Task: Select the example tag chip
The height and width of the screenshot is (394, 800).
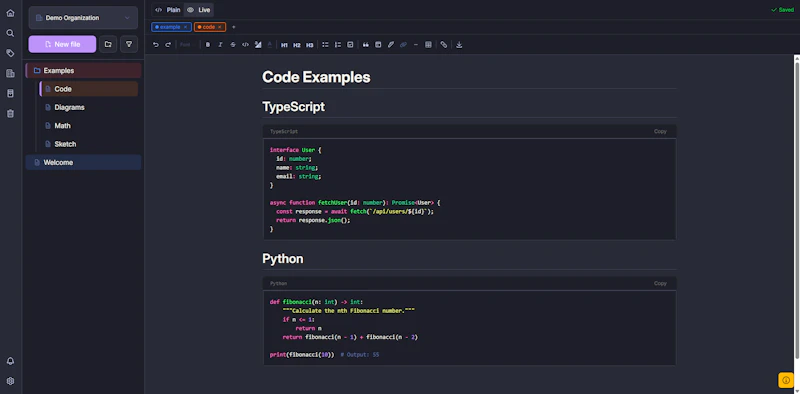Action: click(x=171, y=27)
